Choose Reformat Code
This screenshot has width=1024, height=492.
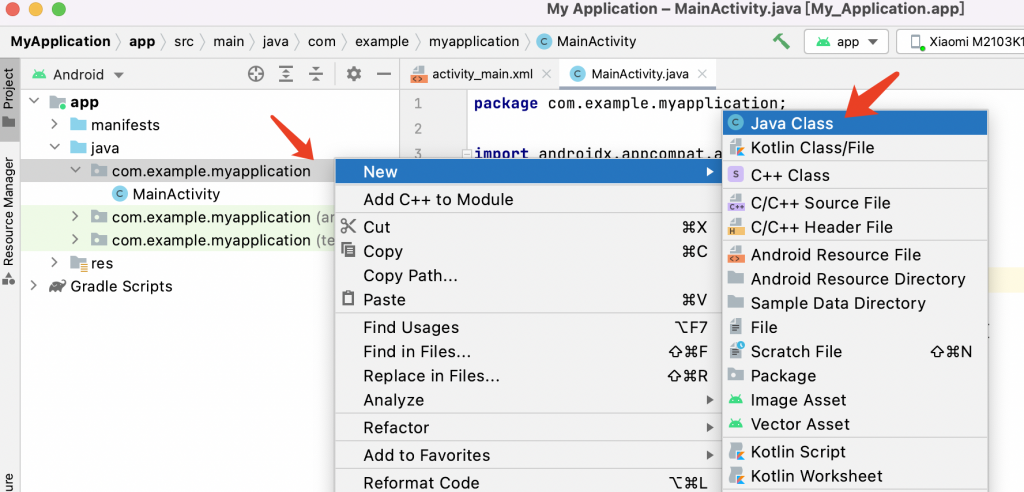(x=528, y=483)
